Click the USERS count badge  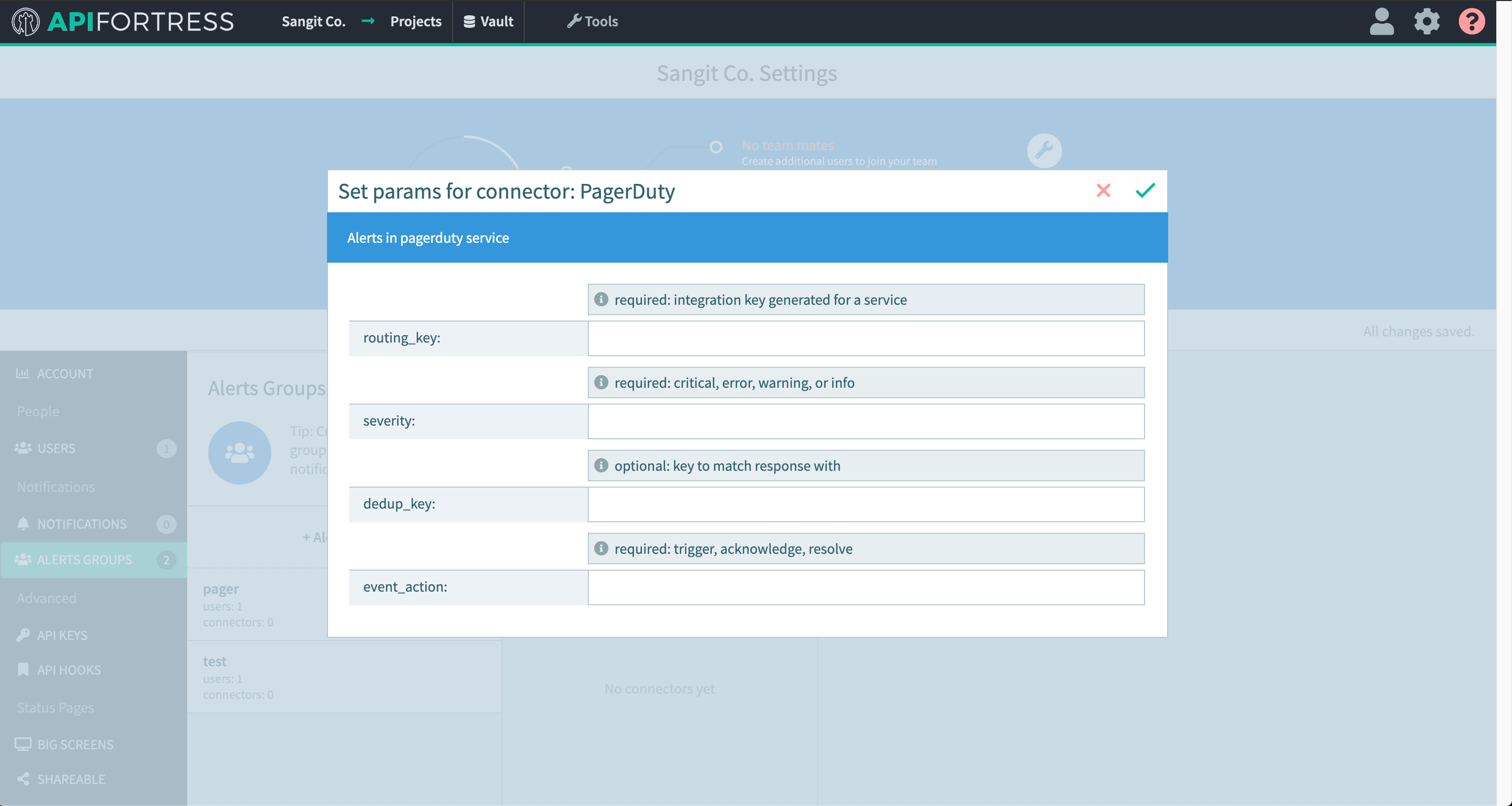166,449
